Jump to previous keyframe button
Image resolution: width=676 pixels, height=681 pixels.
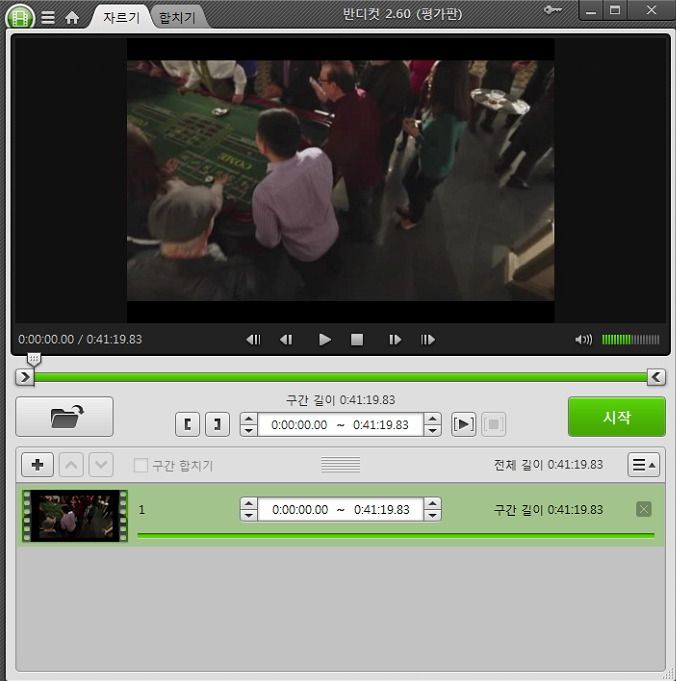pyautogui.click(x=253, y=339)
